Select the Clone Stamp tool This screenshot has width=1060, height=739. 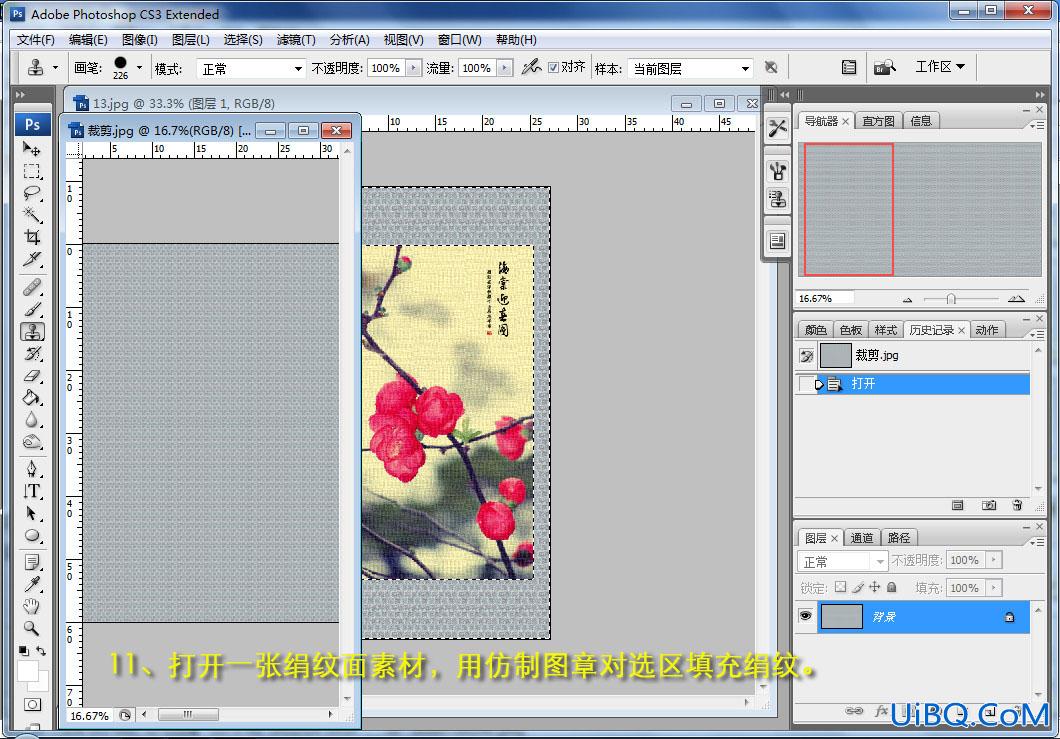click(x=32, y=331)
